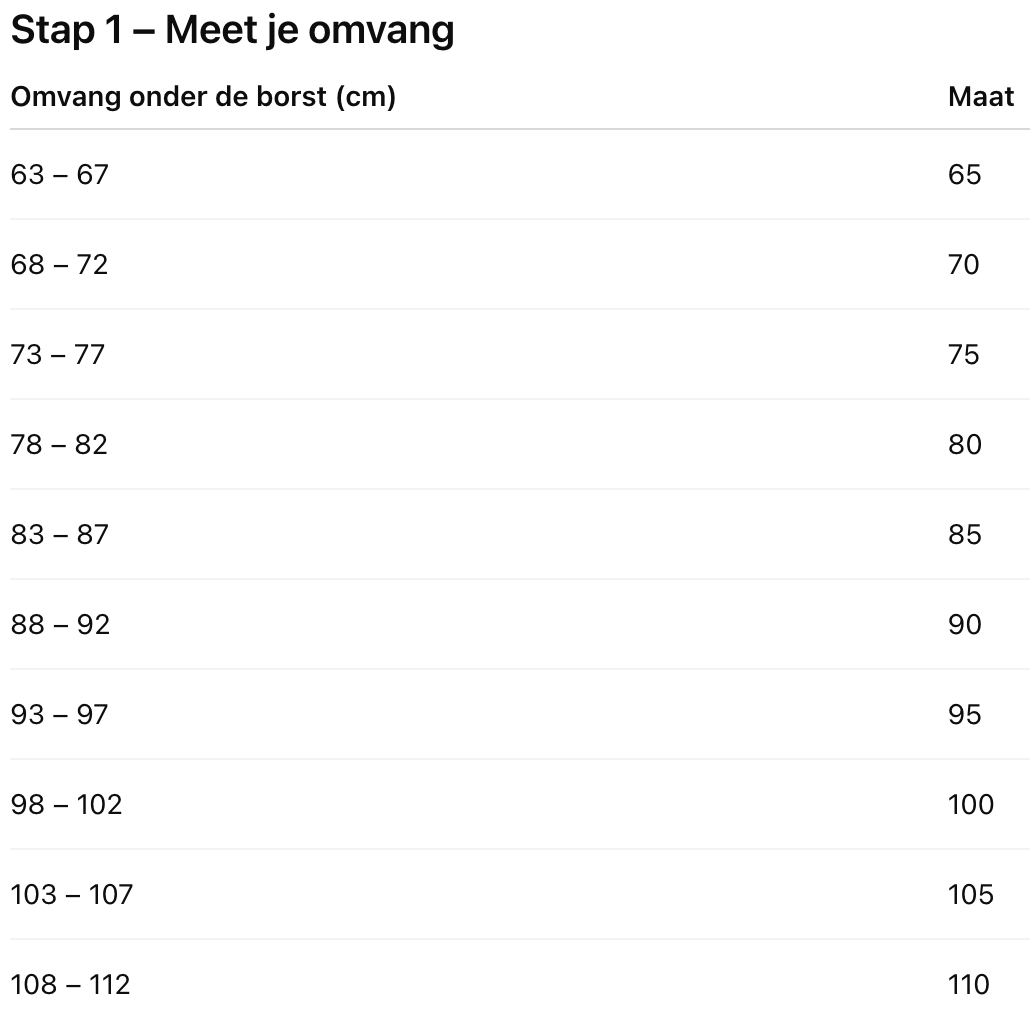Click the 'Maat' column header
Viewport: 1030px width, 1024px height.
[980, 97]
